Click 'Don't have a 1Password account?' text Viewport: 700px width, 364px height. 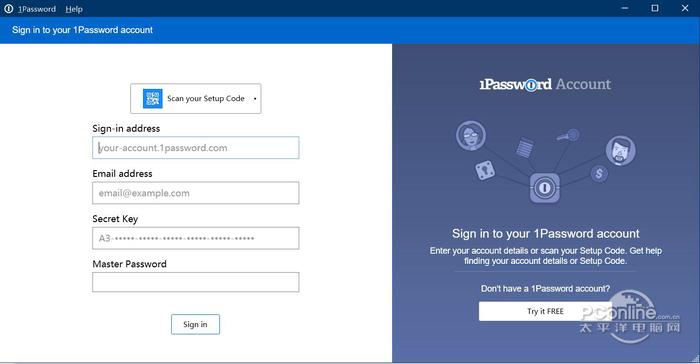click(545, 289)
